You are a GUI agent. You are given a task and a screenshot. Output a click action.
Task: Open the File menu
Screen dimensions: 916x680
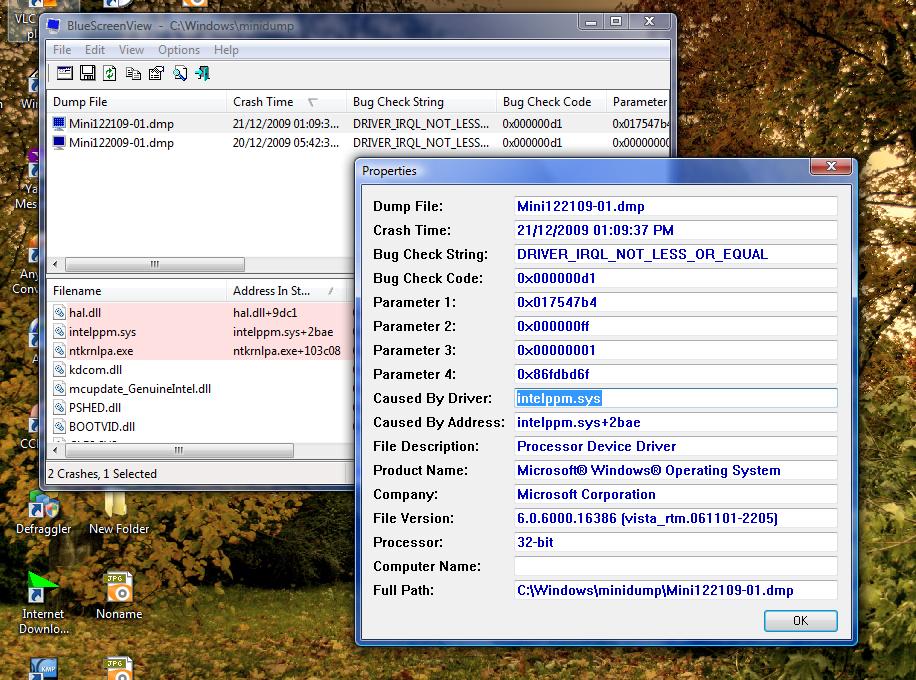pos(62,50)
